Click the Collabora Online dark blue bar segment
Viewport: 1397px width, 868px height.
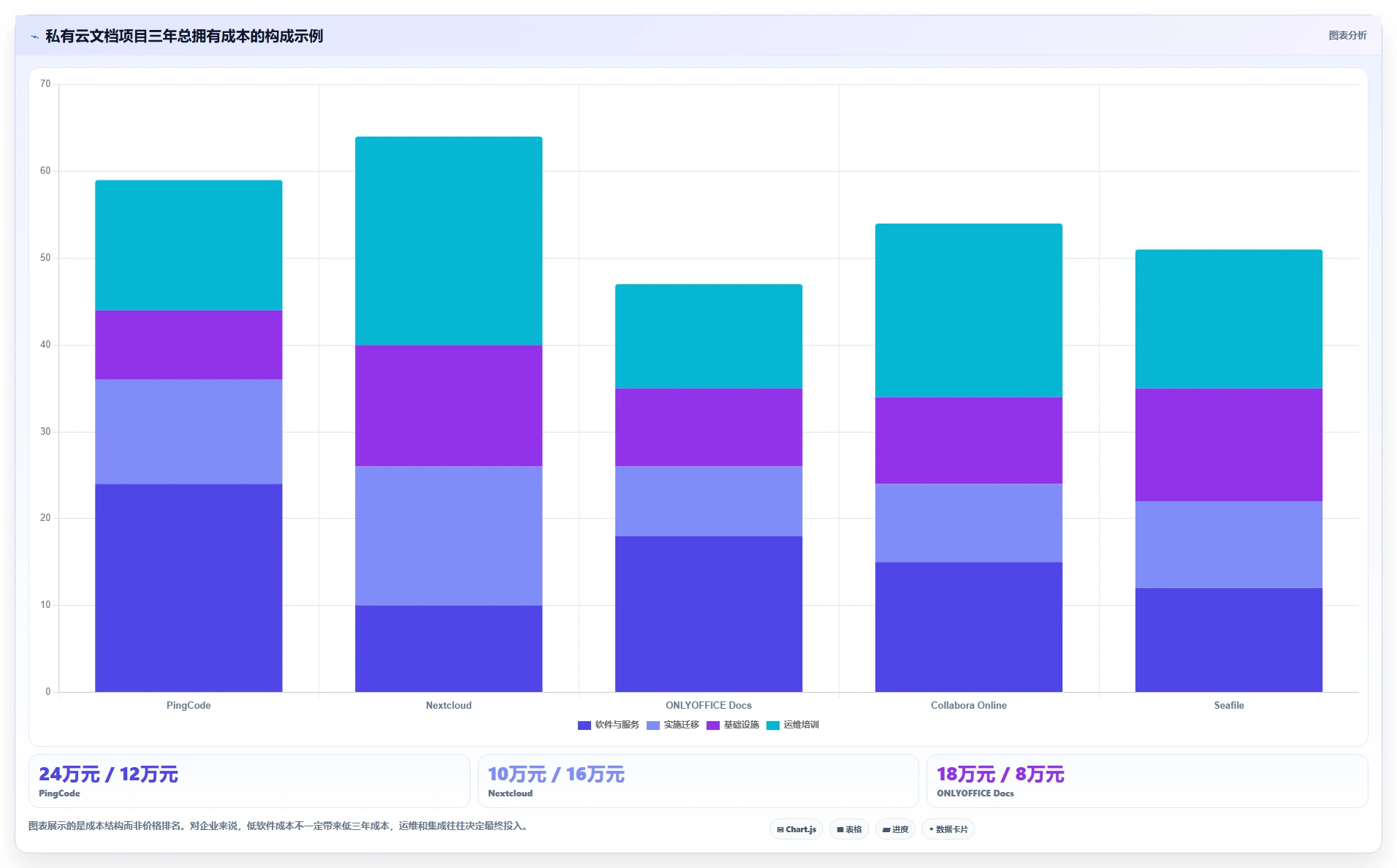969,627
